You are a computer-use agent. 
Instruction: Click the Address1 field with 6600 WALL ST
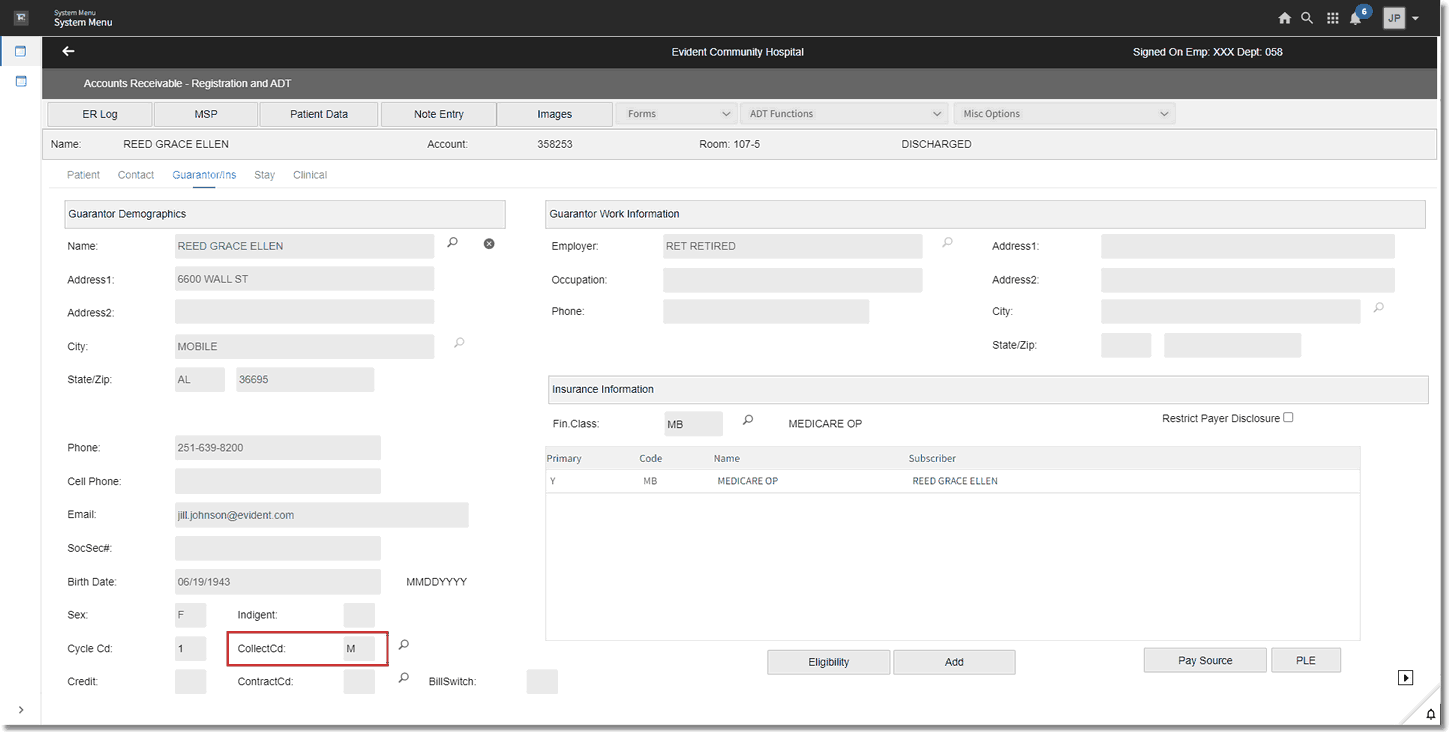click(305, 279)
